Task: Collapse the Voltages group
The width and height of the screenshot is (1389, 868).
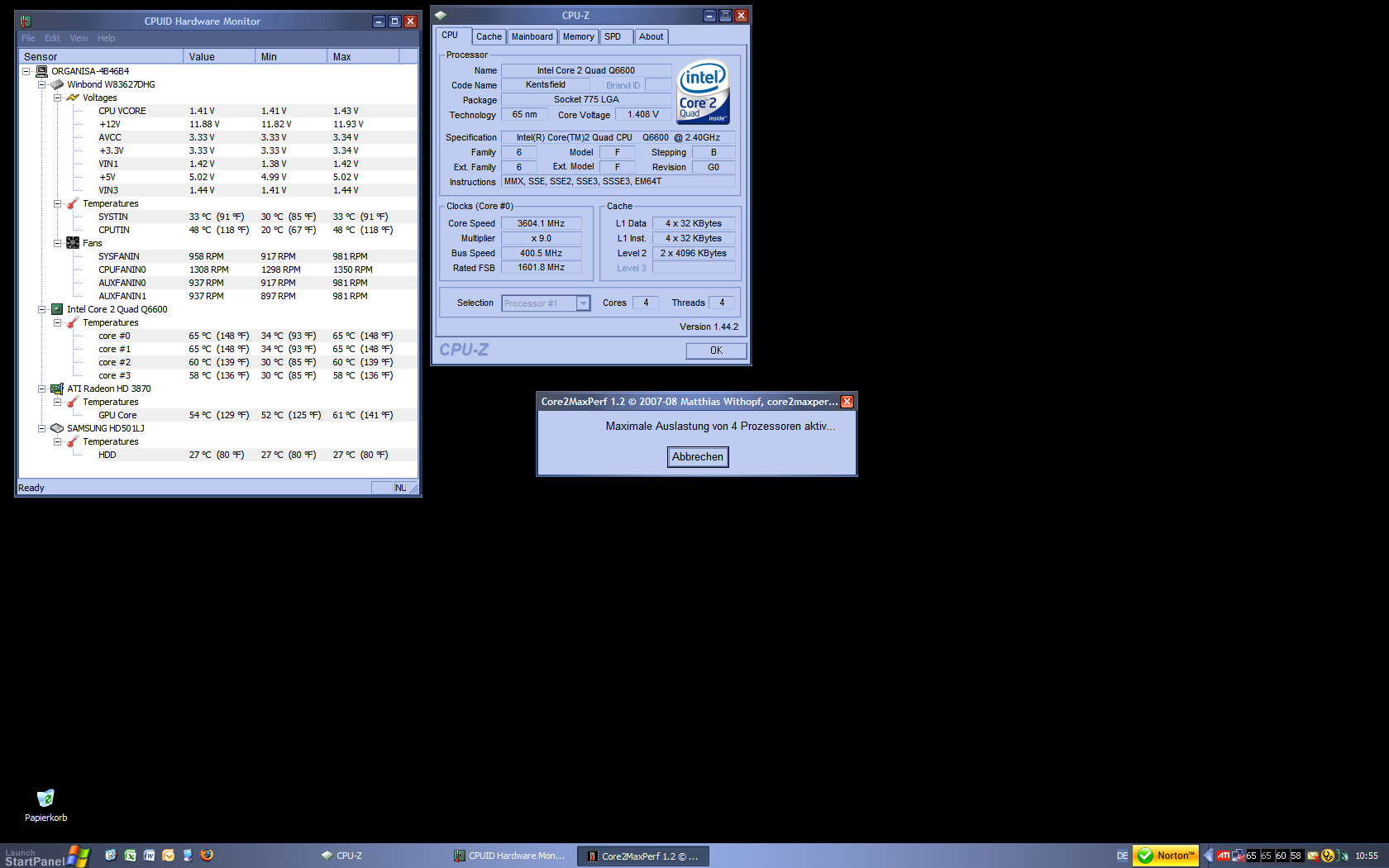Action: 57,98
